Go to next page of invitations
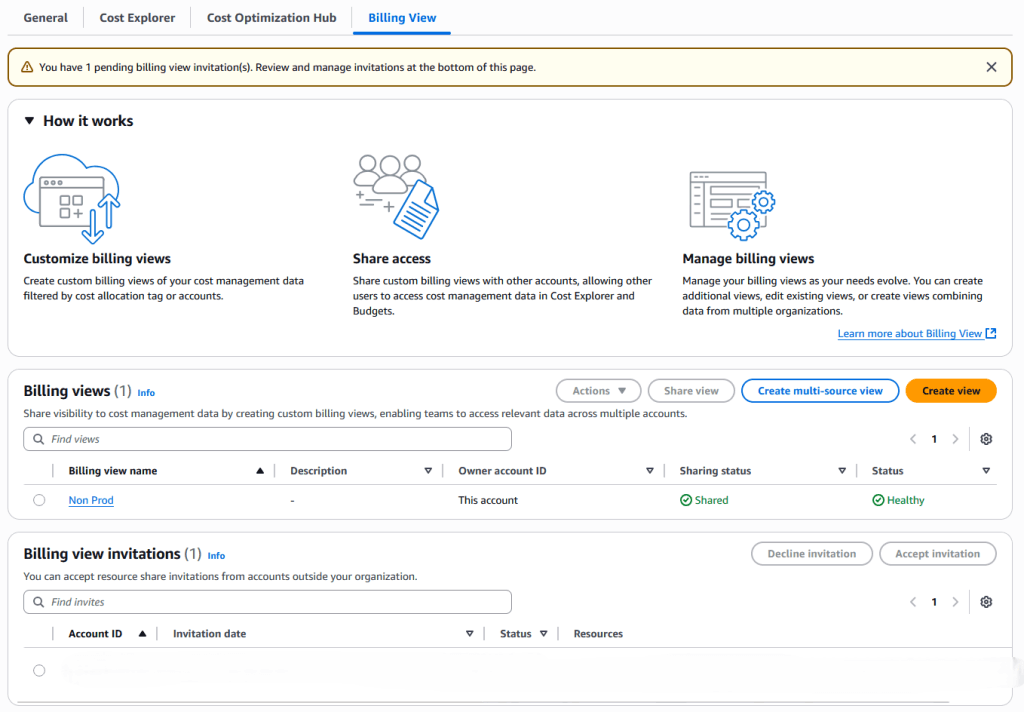Image resolution: width=1024 pixels, height=712 pixels. 956,602
